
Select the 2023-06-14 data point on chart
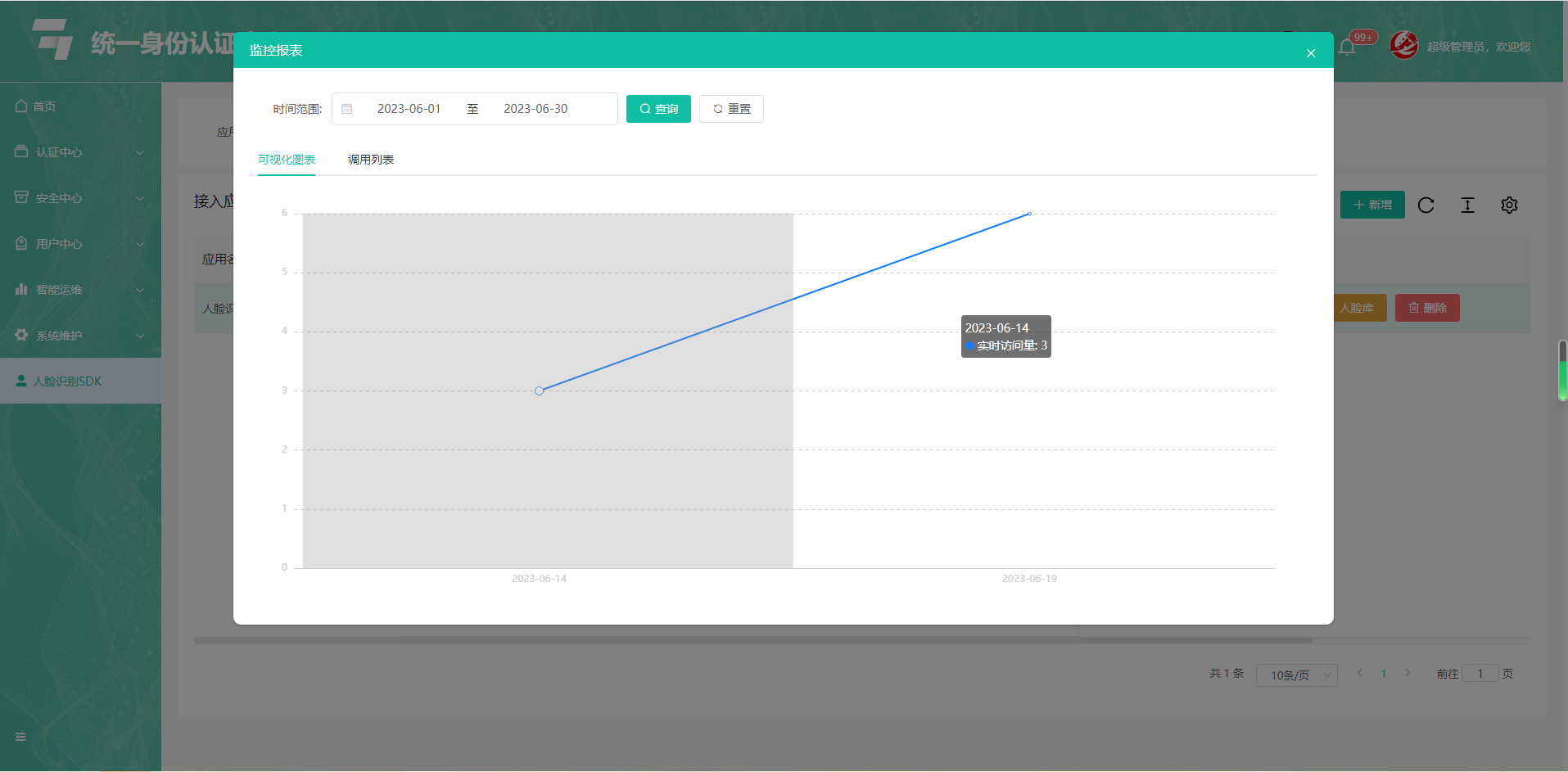[x=539, y=391]
